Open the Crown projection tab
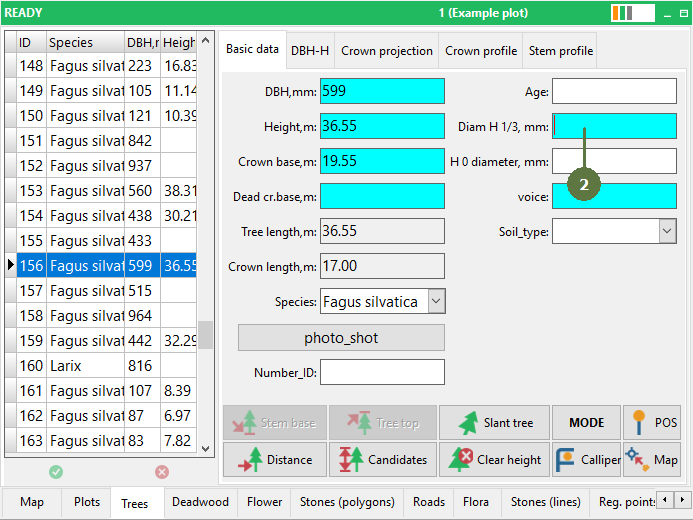This screenshot has height=520, width=693. (x=387, y=51)
